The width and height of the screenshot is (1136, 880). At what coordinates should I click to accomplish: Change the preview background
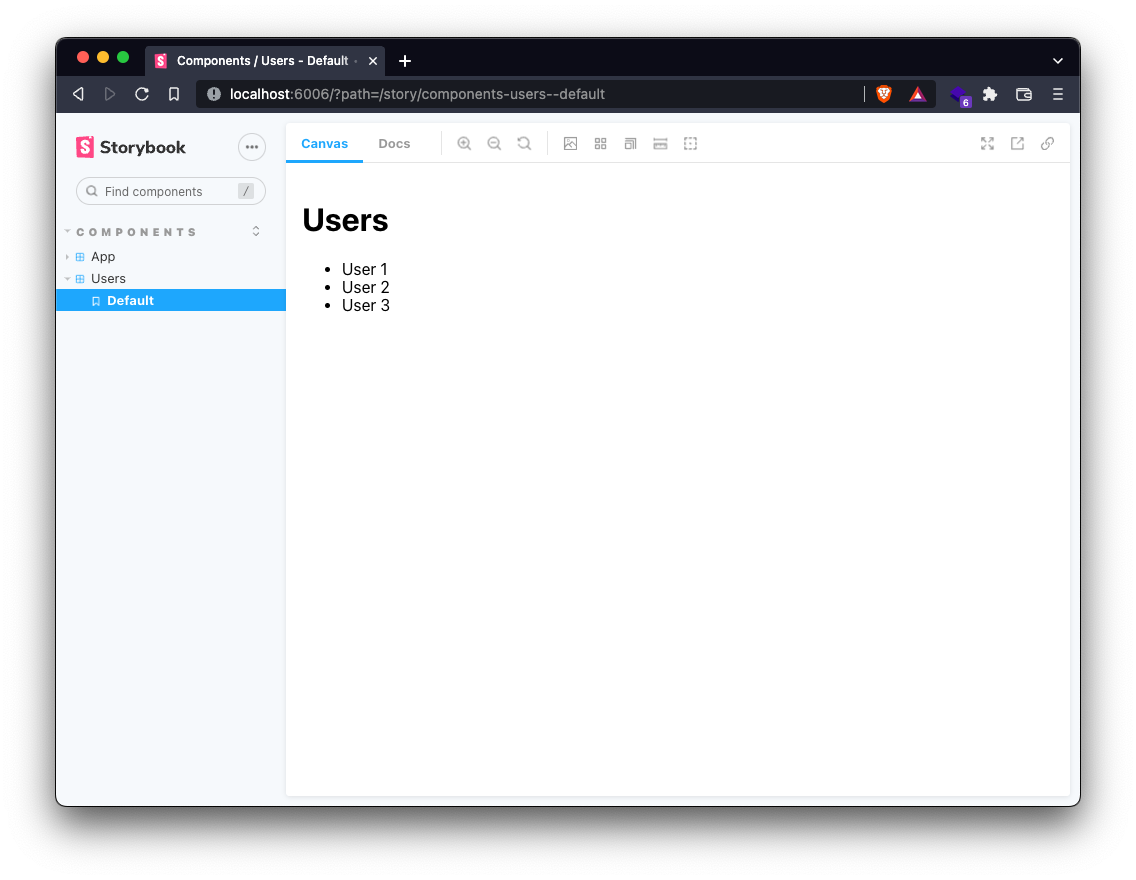(570, 143)
